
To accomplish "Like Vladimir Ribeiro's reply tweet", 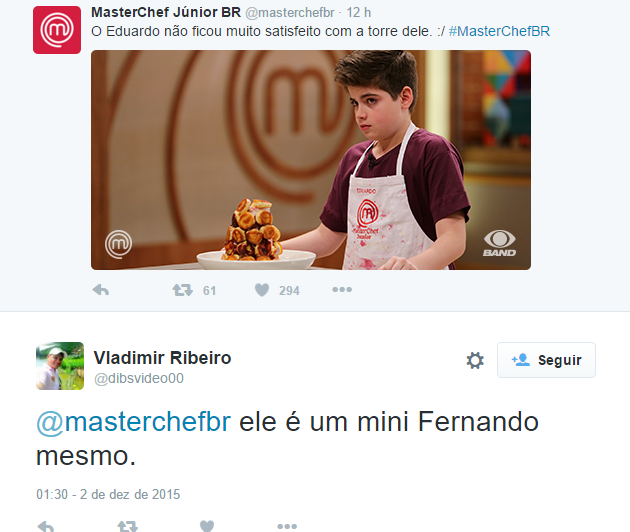I will tap(207, 526).
